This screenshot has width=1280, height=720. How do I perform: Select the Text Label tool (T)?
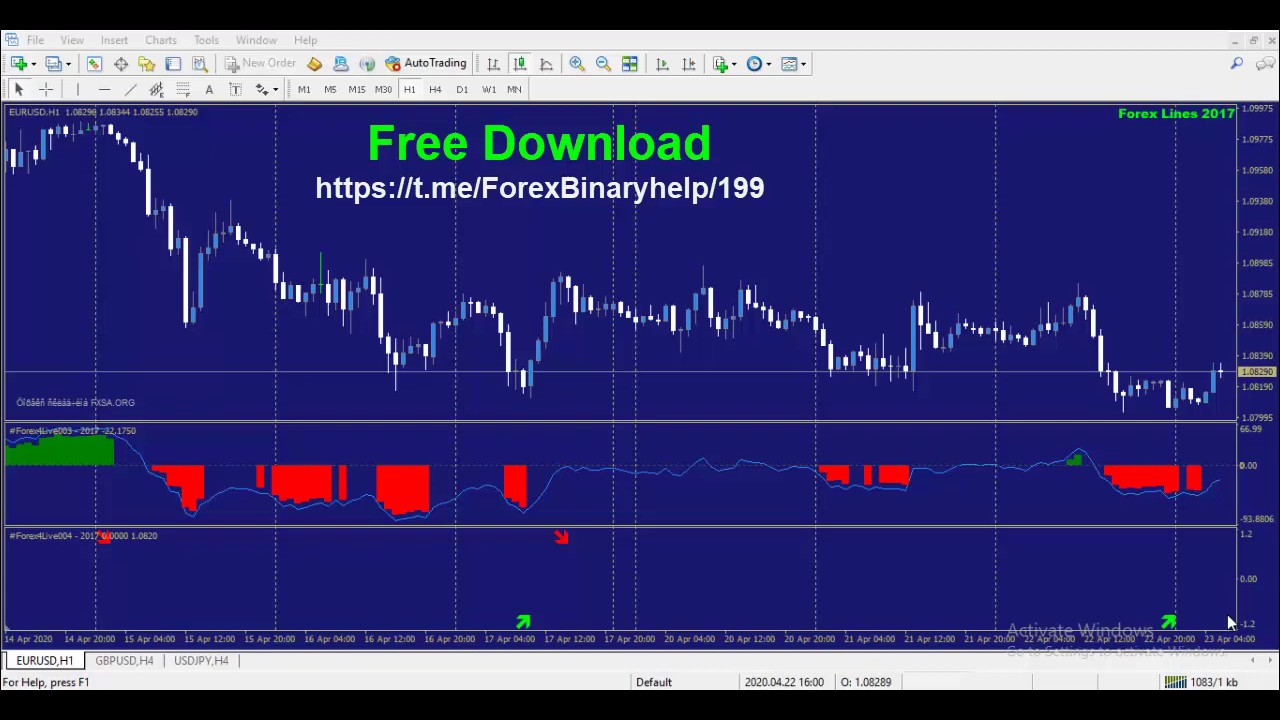(x=235, y=90)
